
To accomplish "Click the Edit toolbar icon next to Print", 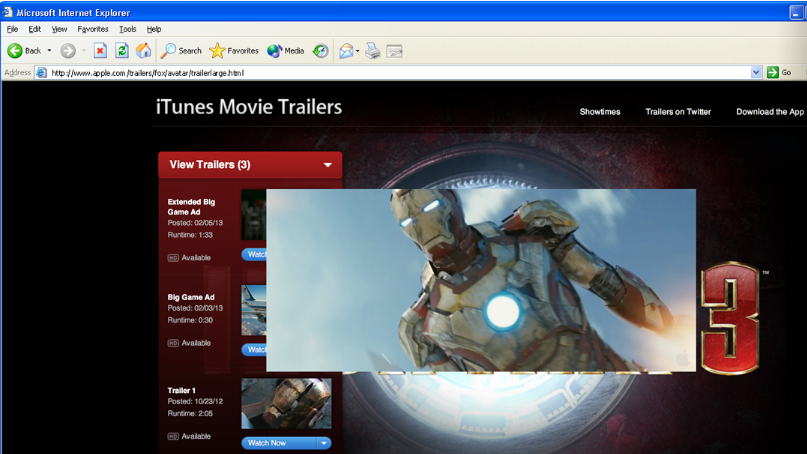I will pyautogui.click(x=394, y=51).
